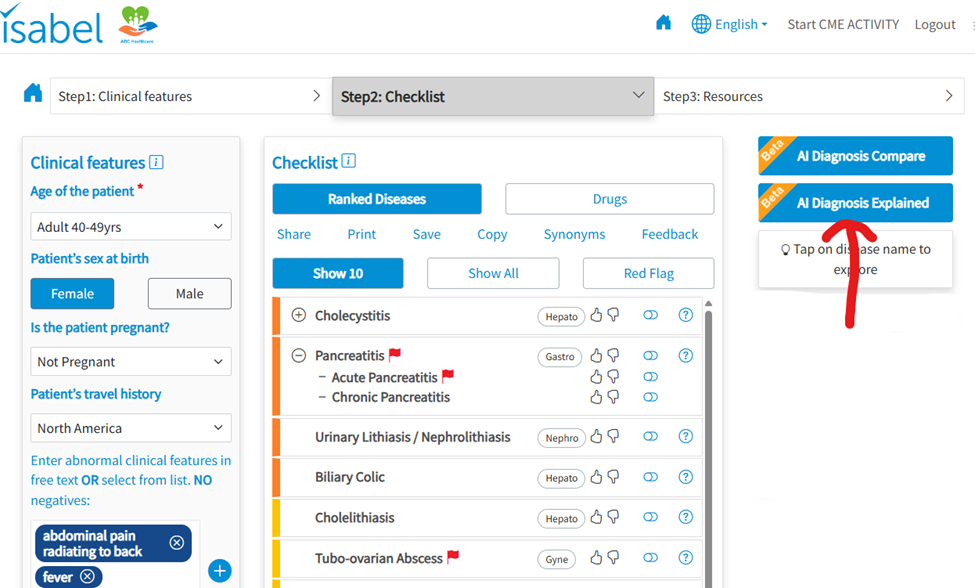Screen dimensions: 975x588
Task: Click thumbs down for Biliary Colic
Action: tap(613, 477)
